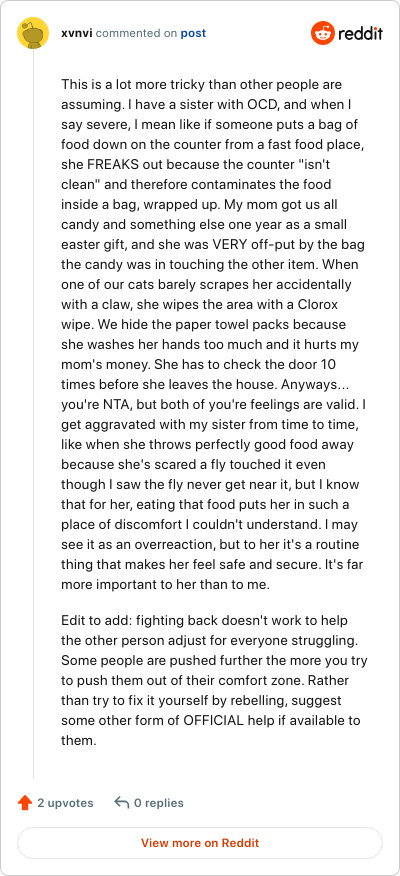The image size is (400, 876).
Task: Click the xvnvi Snoo avatar icon
Action: pos(34,33)
